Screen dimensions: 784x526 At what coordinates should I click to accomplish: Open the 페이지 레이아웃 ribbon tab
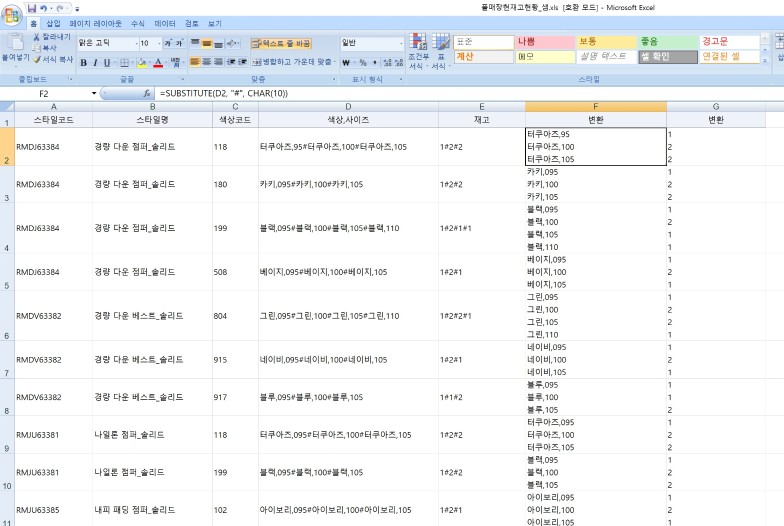tap(96, 24)
